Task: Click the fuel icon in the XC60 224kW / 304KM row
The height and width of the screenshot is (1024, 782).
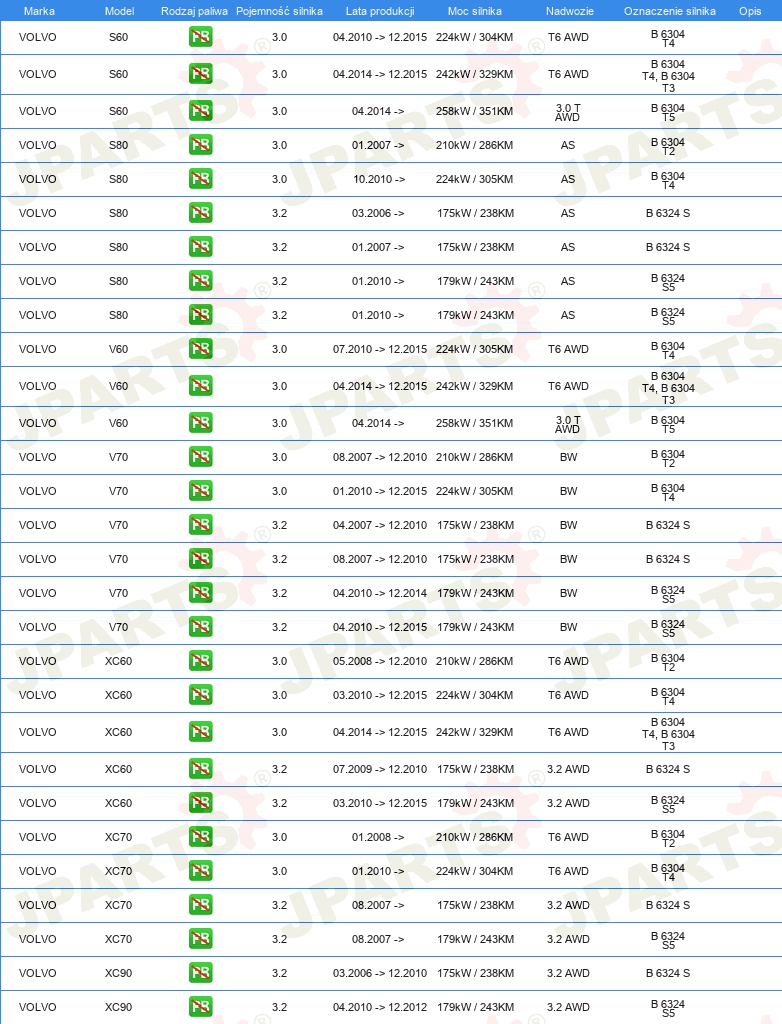Action: [x=201, y=695]
